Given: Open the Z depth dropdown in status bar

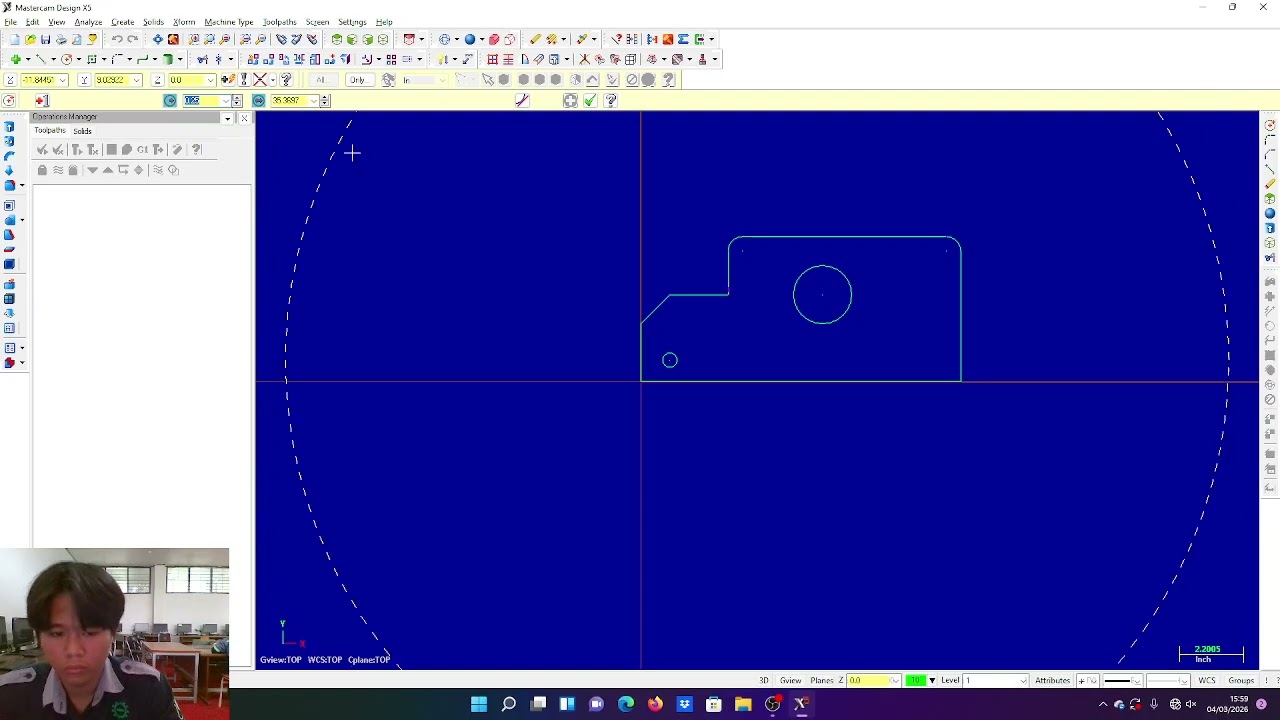Looking at the screenshot, I should (x=895, y=680).
